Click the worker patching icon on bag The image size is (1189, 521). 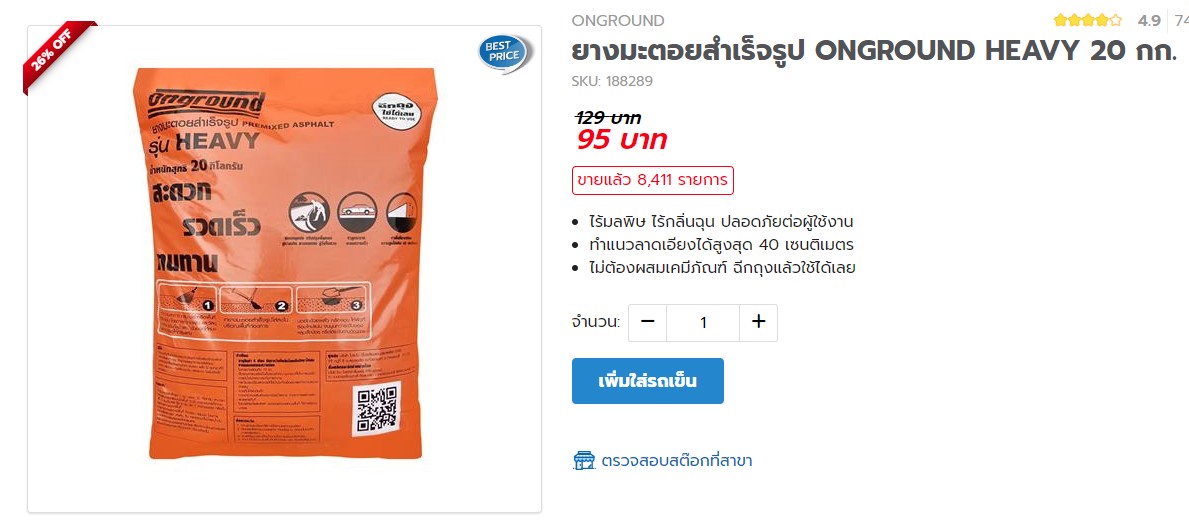309,213
